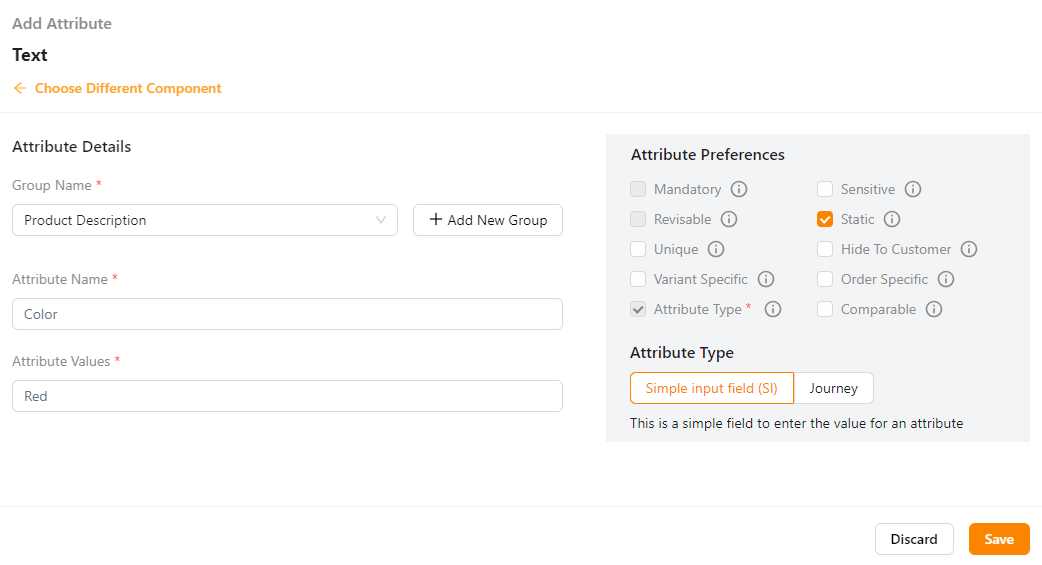Click the info icon beside Static
The width and height of the screenshot is (1042, 565).
tap(892, 219)
